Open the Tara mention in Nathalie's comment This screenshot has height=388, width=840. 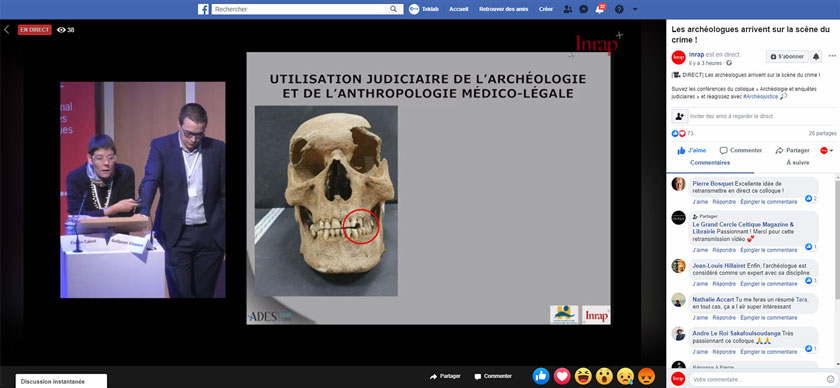click(801, 300)
